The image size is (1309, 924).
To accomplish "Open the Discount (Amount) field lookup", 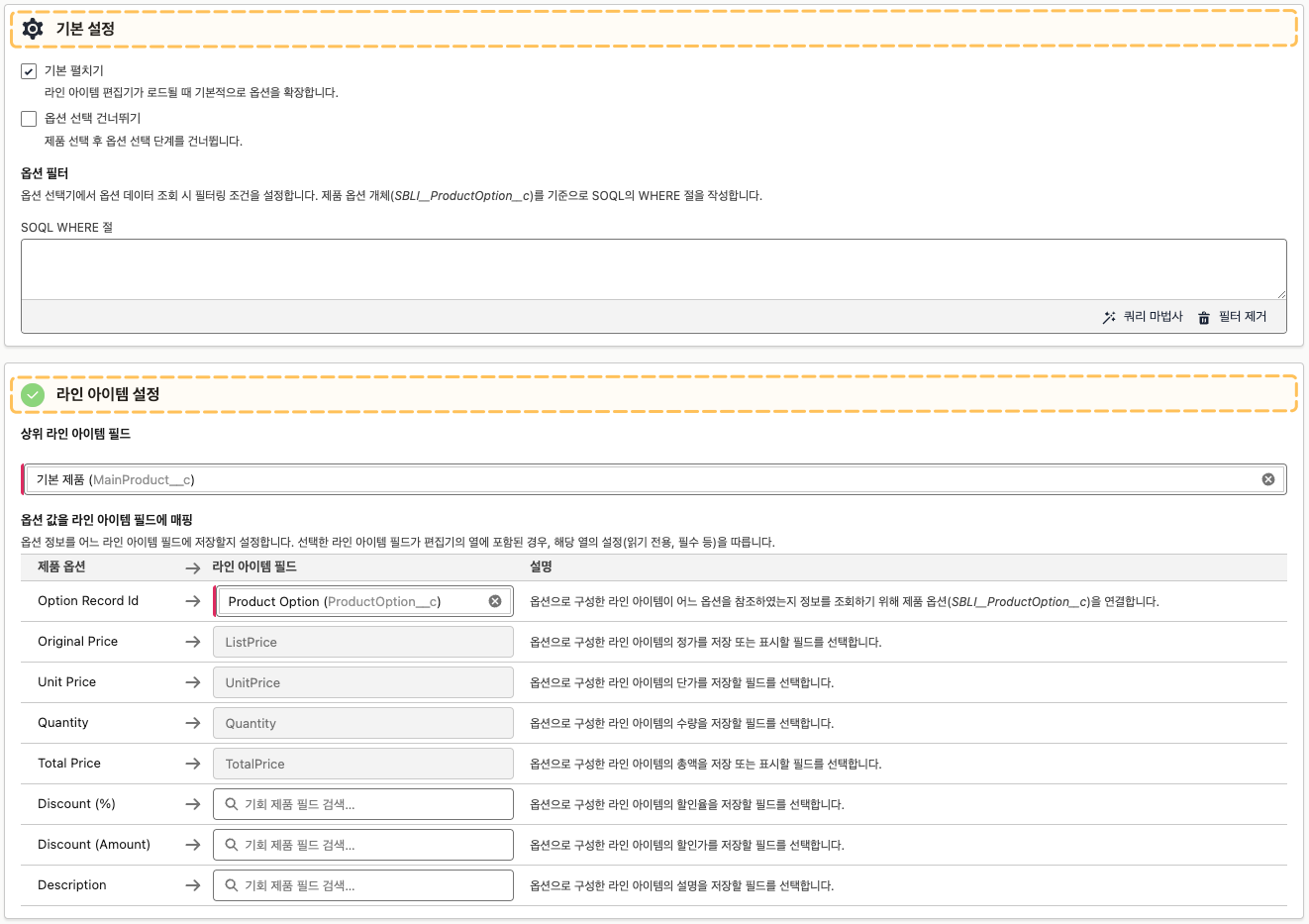I will [376, 845].
